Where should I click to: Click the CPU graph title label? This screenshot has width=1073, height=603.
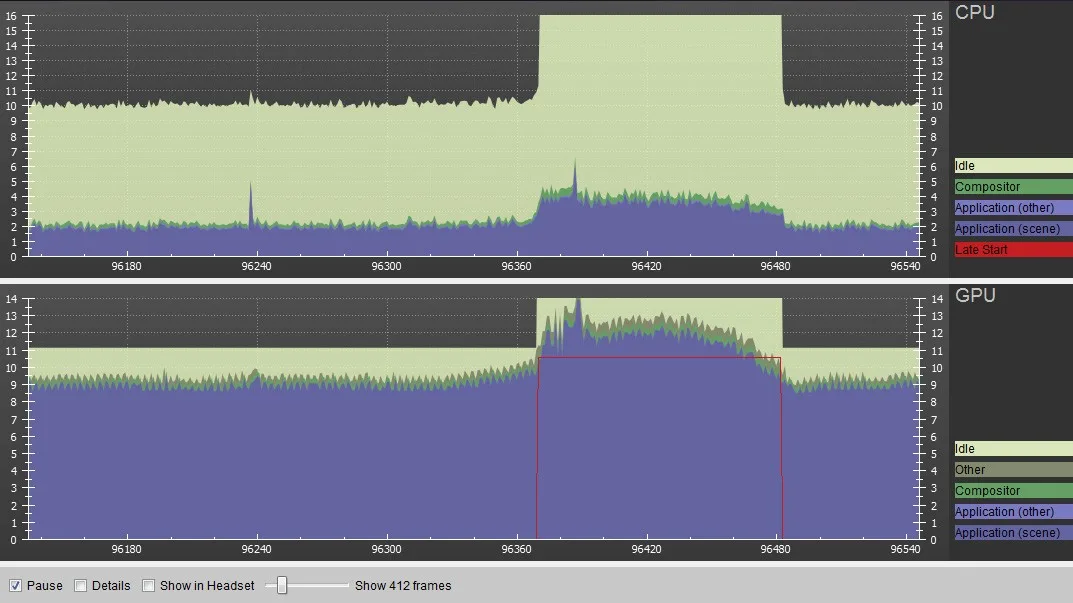tap(974, 12)
